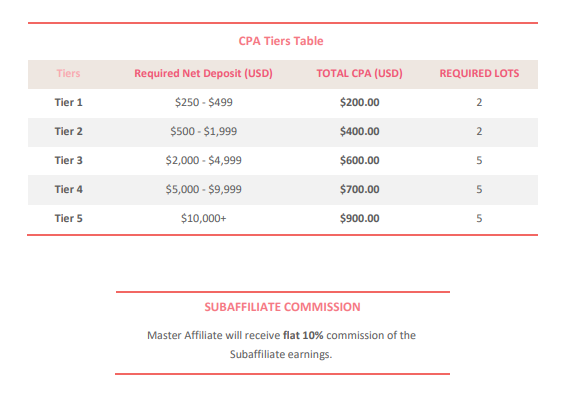Viewport: 567px width, 404px height.
Task: Click the $2,000 - $4,999 deposit range
Action: [x=204, y=160]
